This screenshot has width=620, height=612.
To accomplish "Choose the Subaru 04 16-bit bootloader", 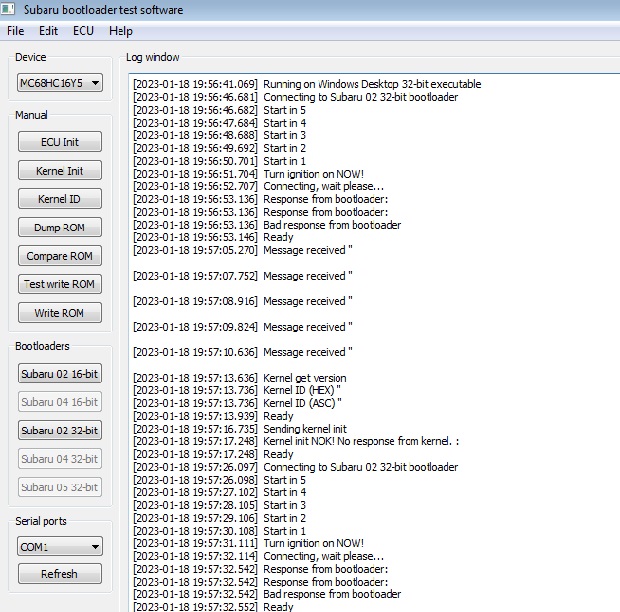I will (x=60, y=401).
